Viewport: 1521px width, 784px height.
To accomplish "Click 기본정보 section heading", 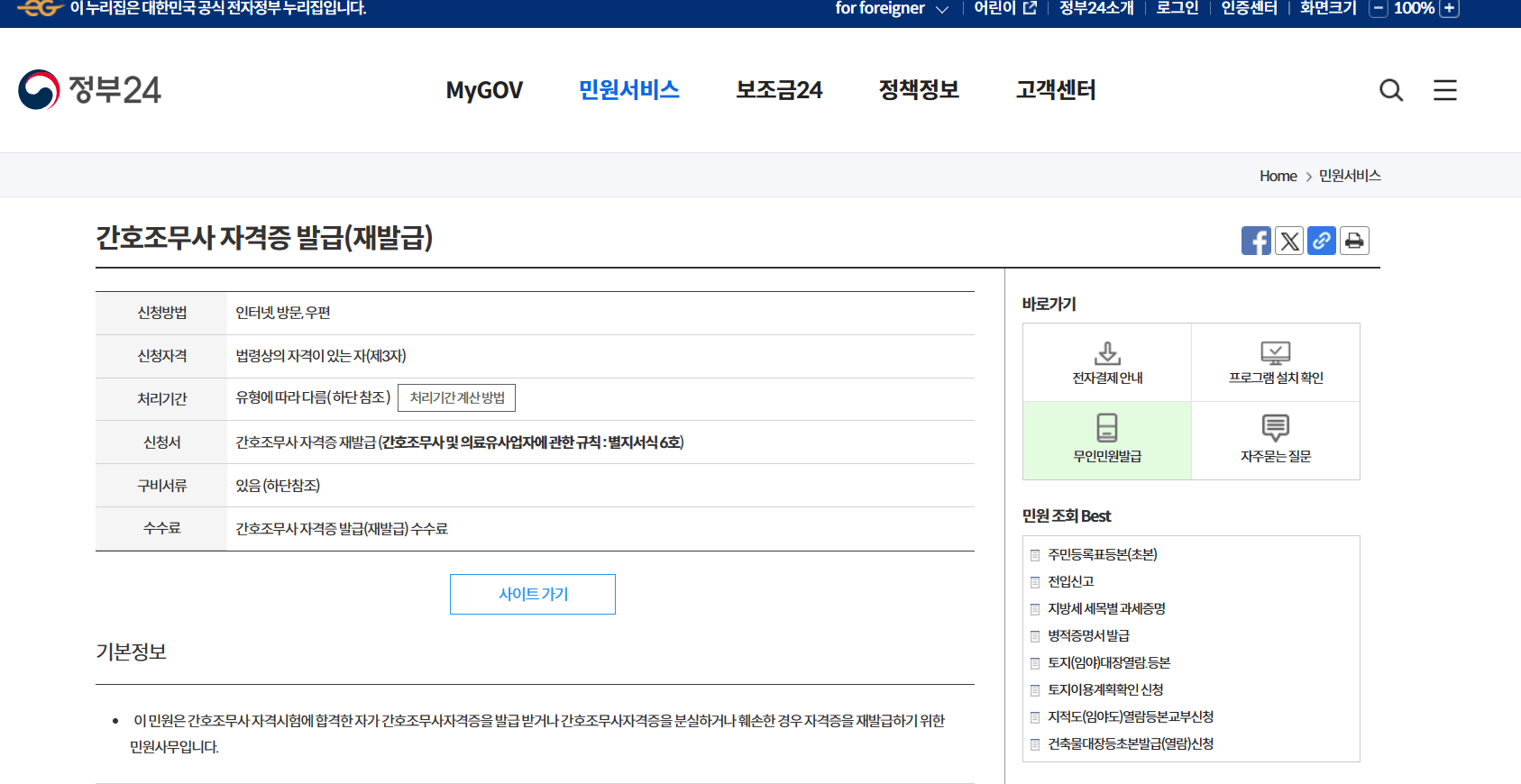I will [131, 652].
